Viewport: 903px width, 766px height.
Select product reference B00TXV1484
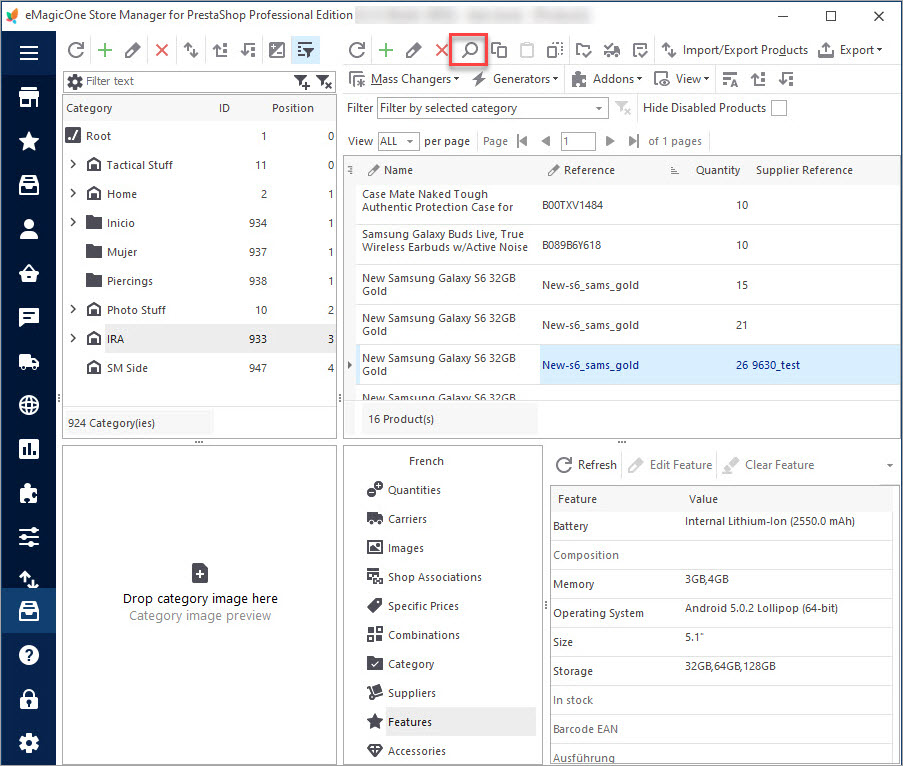[x=572, y=205]
